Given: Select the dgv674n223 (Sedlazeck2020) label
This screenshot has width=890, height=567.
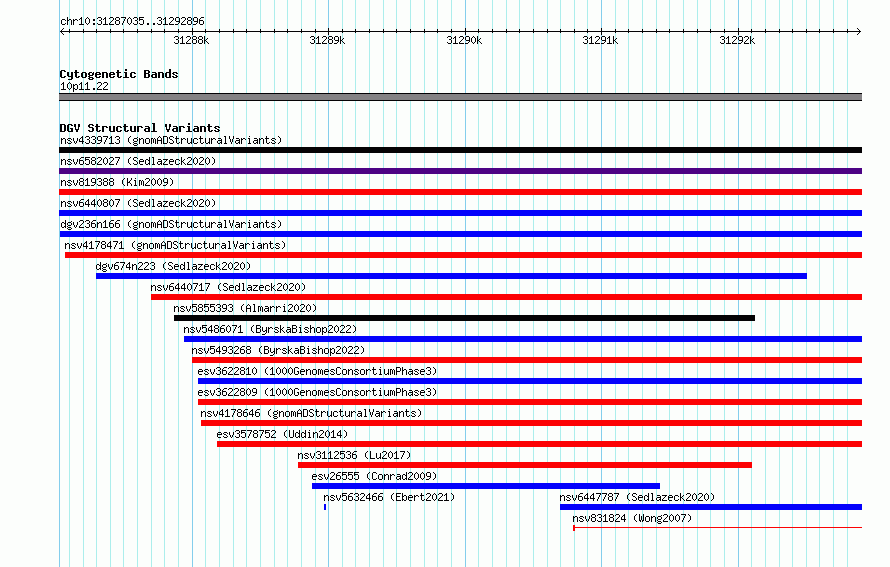Looking at the screenshot, I should (x=173, y=266).
